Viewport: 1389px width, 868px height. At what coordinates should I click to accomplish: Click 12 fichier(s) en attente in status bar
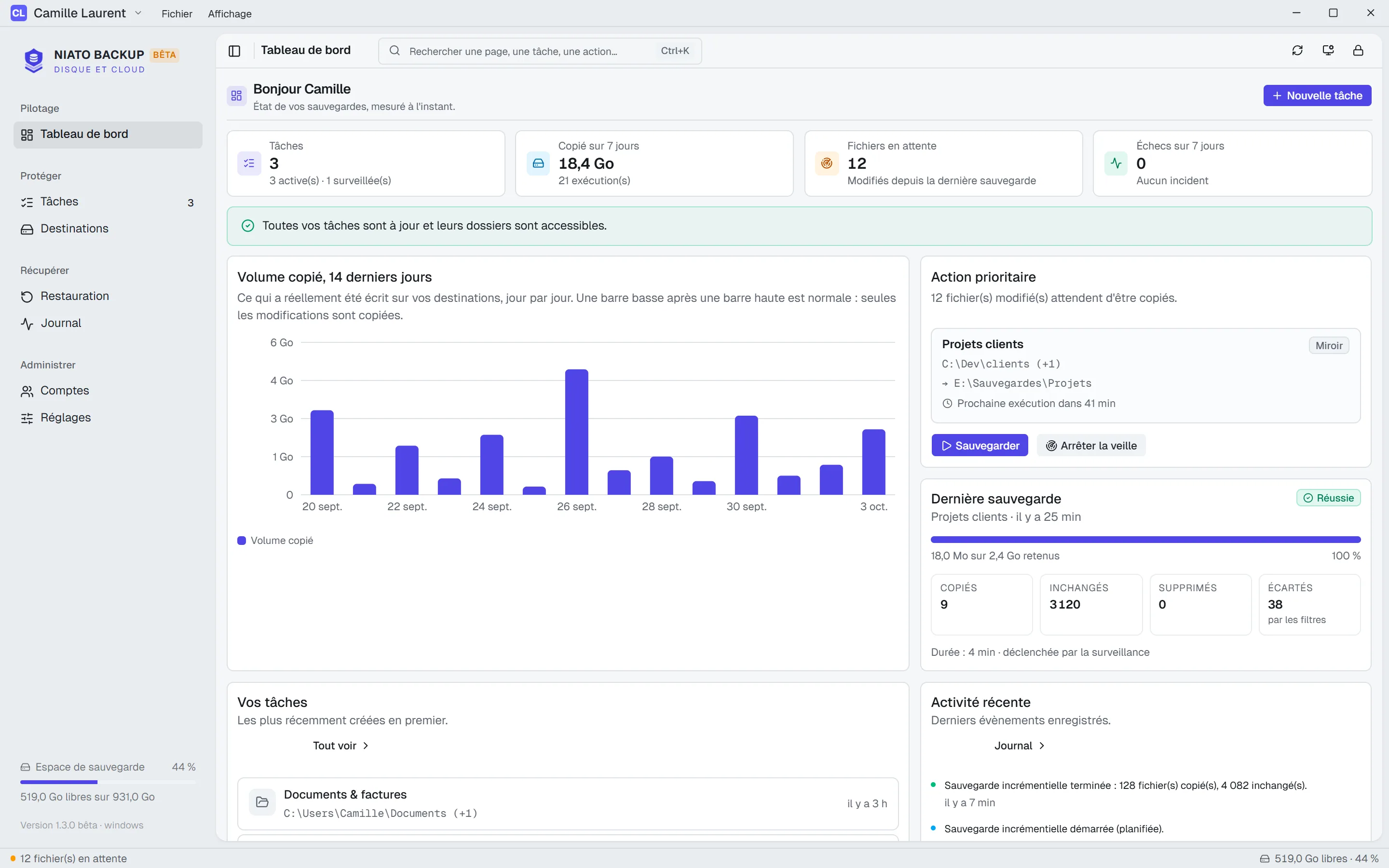(x=68, y=859)
